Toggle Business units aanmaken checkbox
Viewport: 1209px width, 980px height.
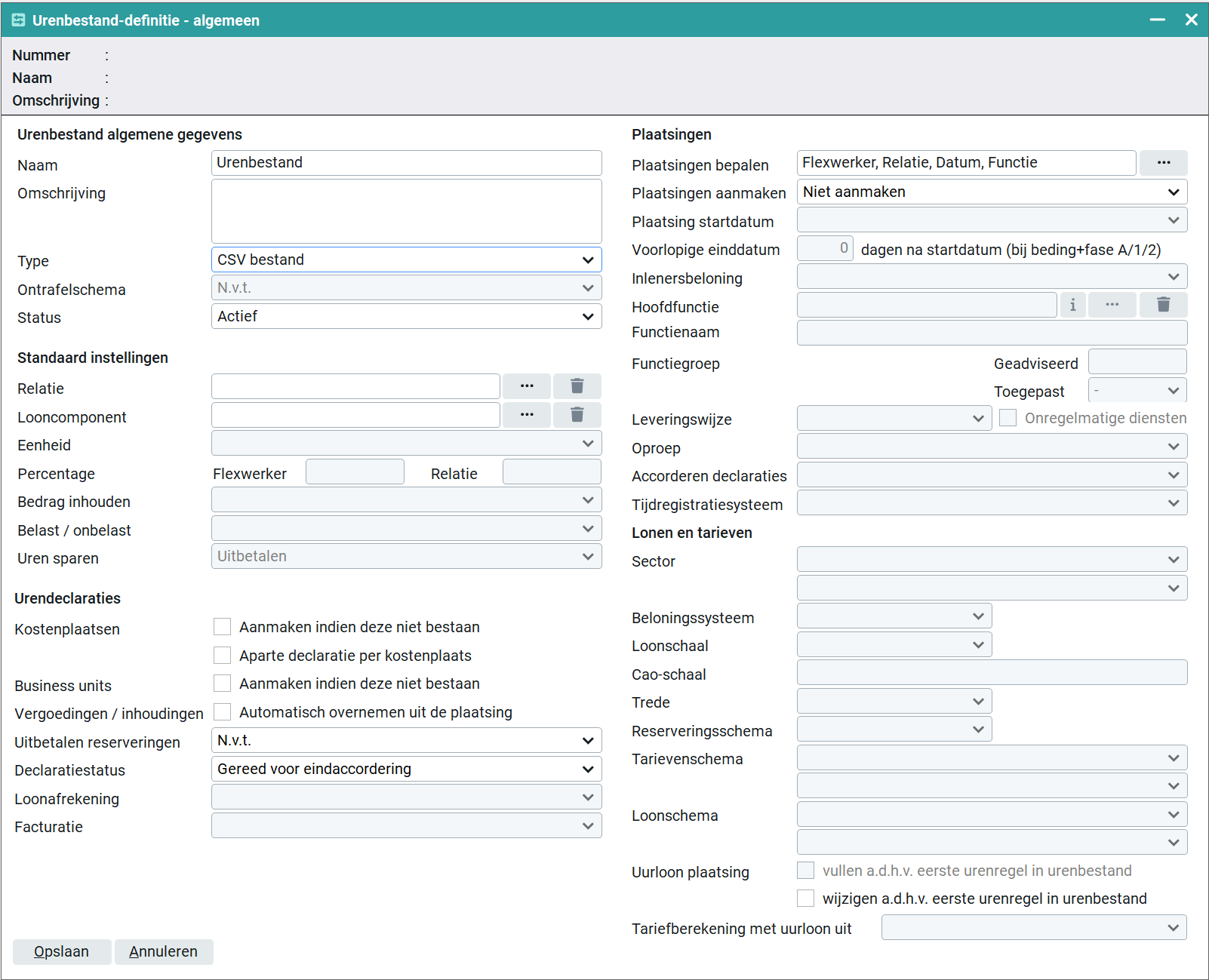point(223,684)
